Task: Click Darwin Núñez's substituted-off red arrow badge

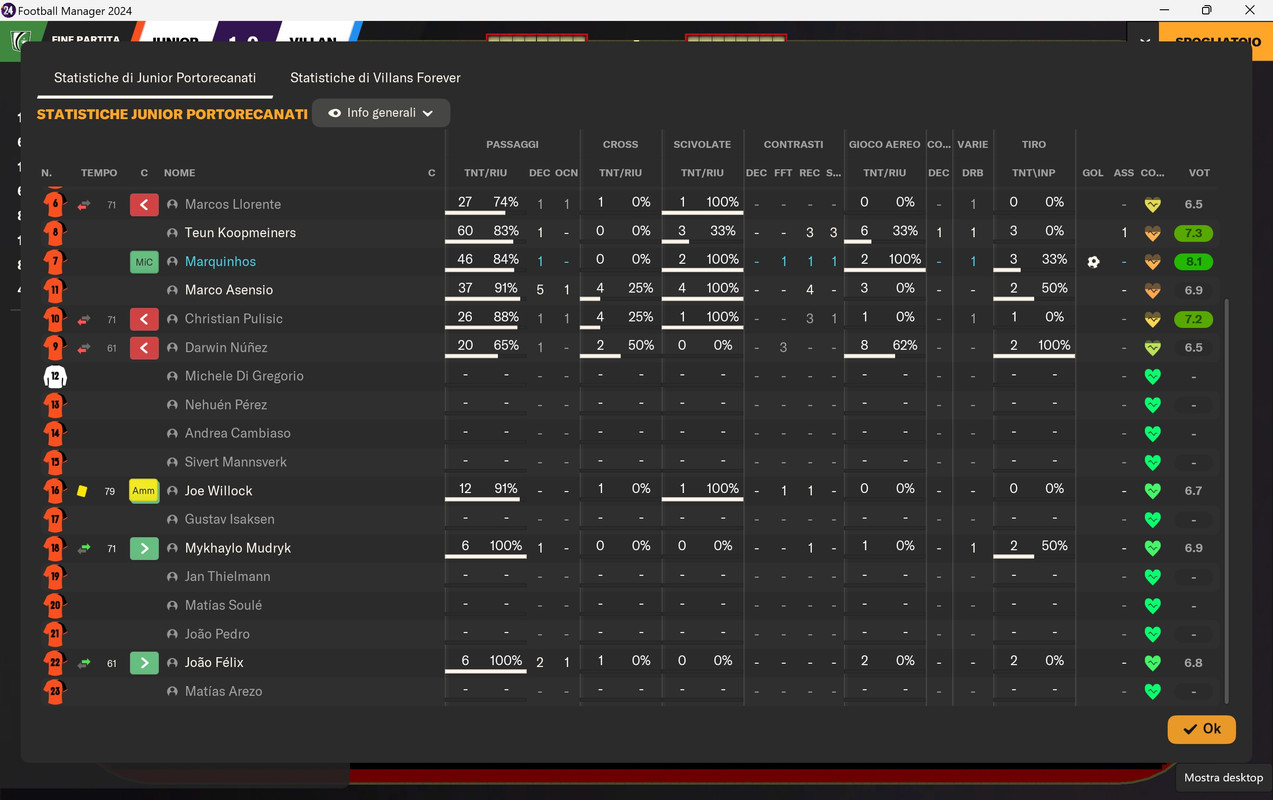Action: pyautogui.click(x=144, y=348)
